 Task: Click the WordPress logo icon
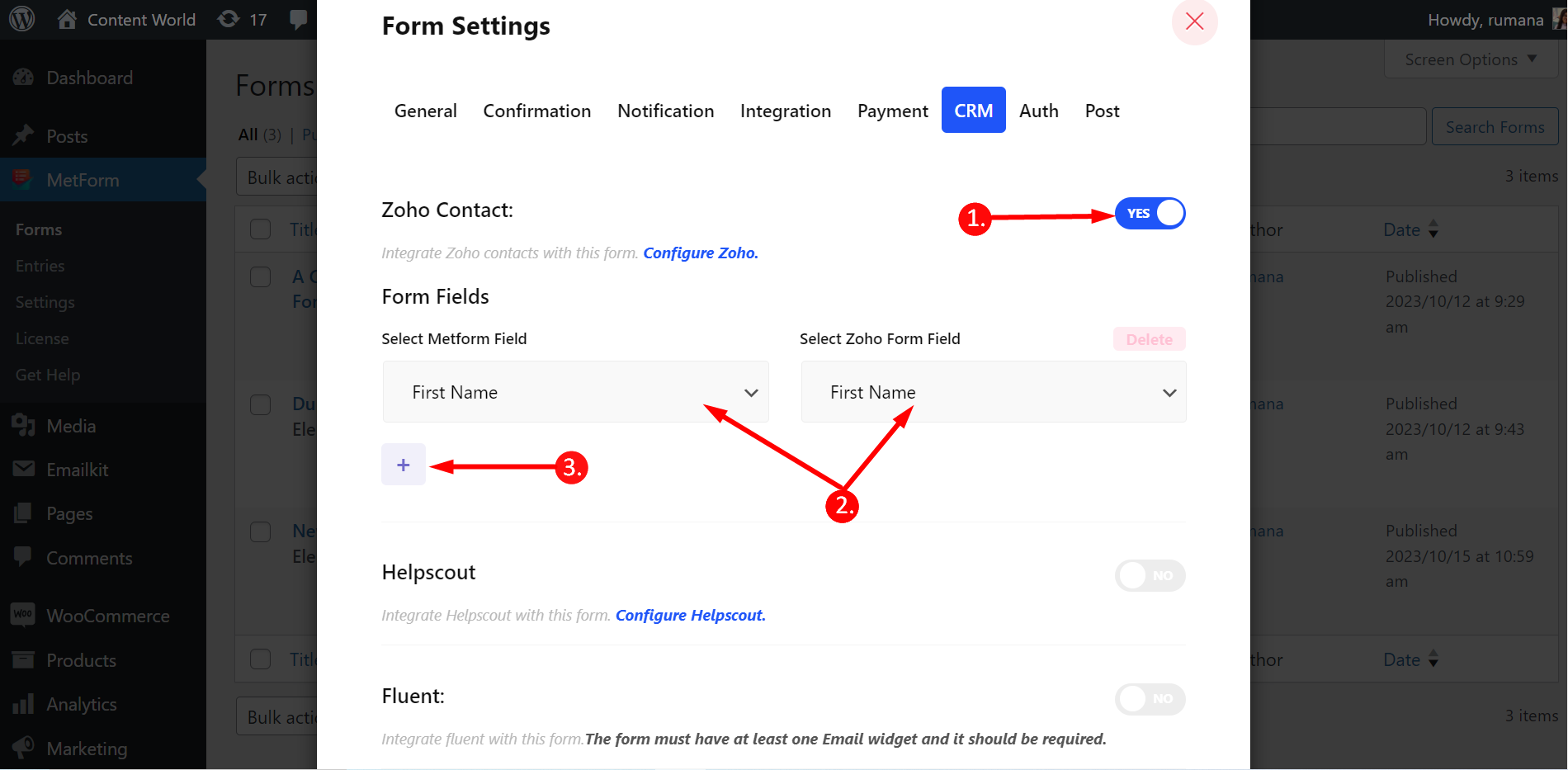22,19
